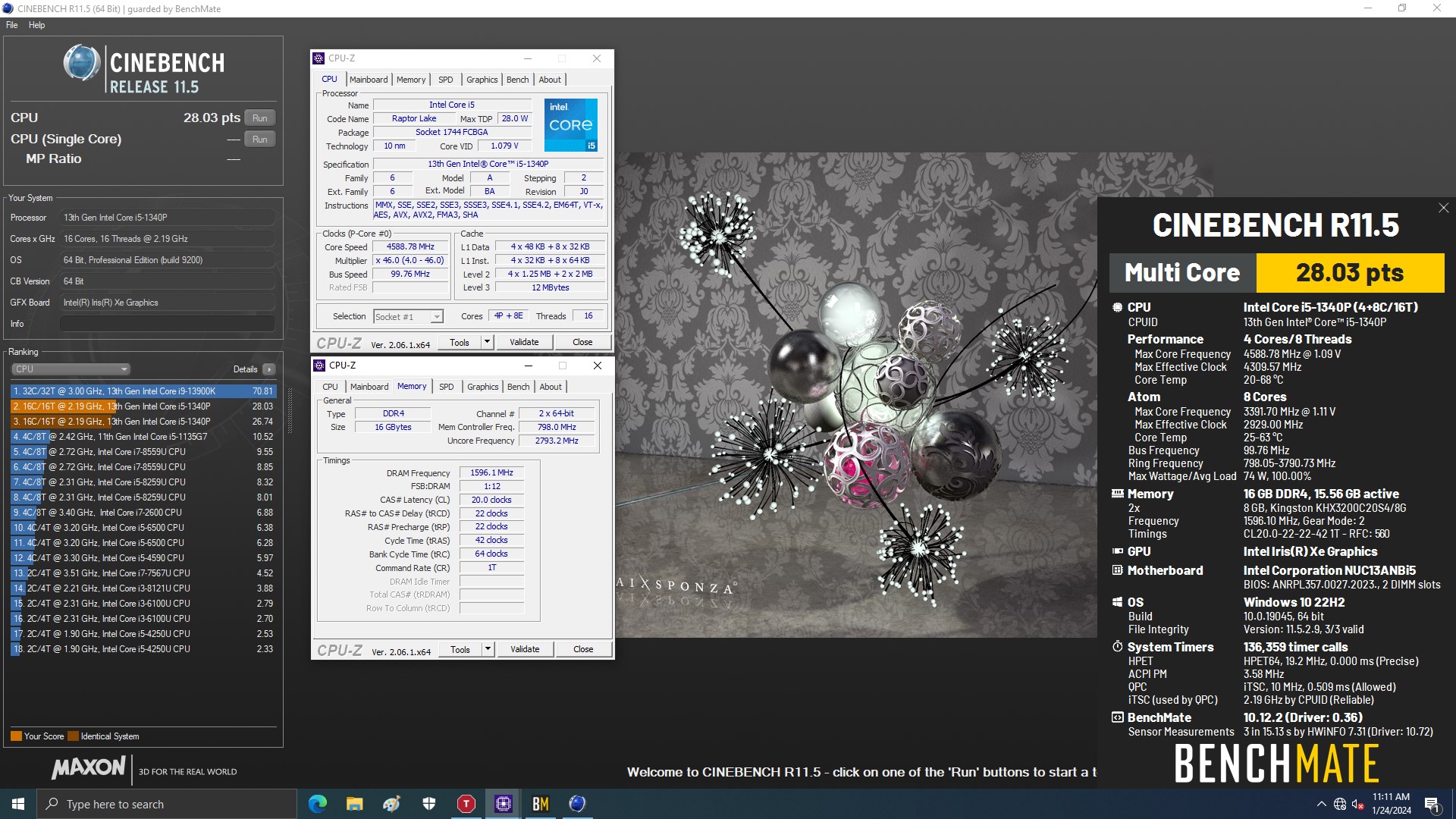The height and width of the screenshot is (819, 1456).
Task: Open SPD tab in lower CPU-Z
Action: pos(447,387)
